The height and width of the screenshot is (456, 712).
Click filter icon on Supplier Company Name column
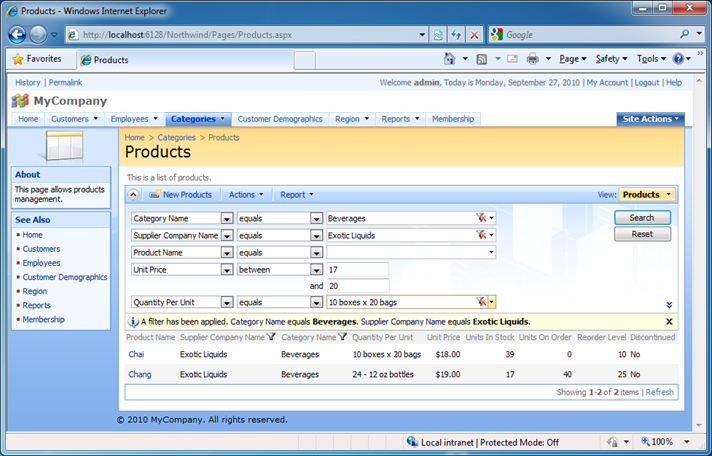tap(271, 338)
